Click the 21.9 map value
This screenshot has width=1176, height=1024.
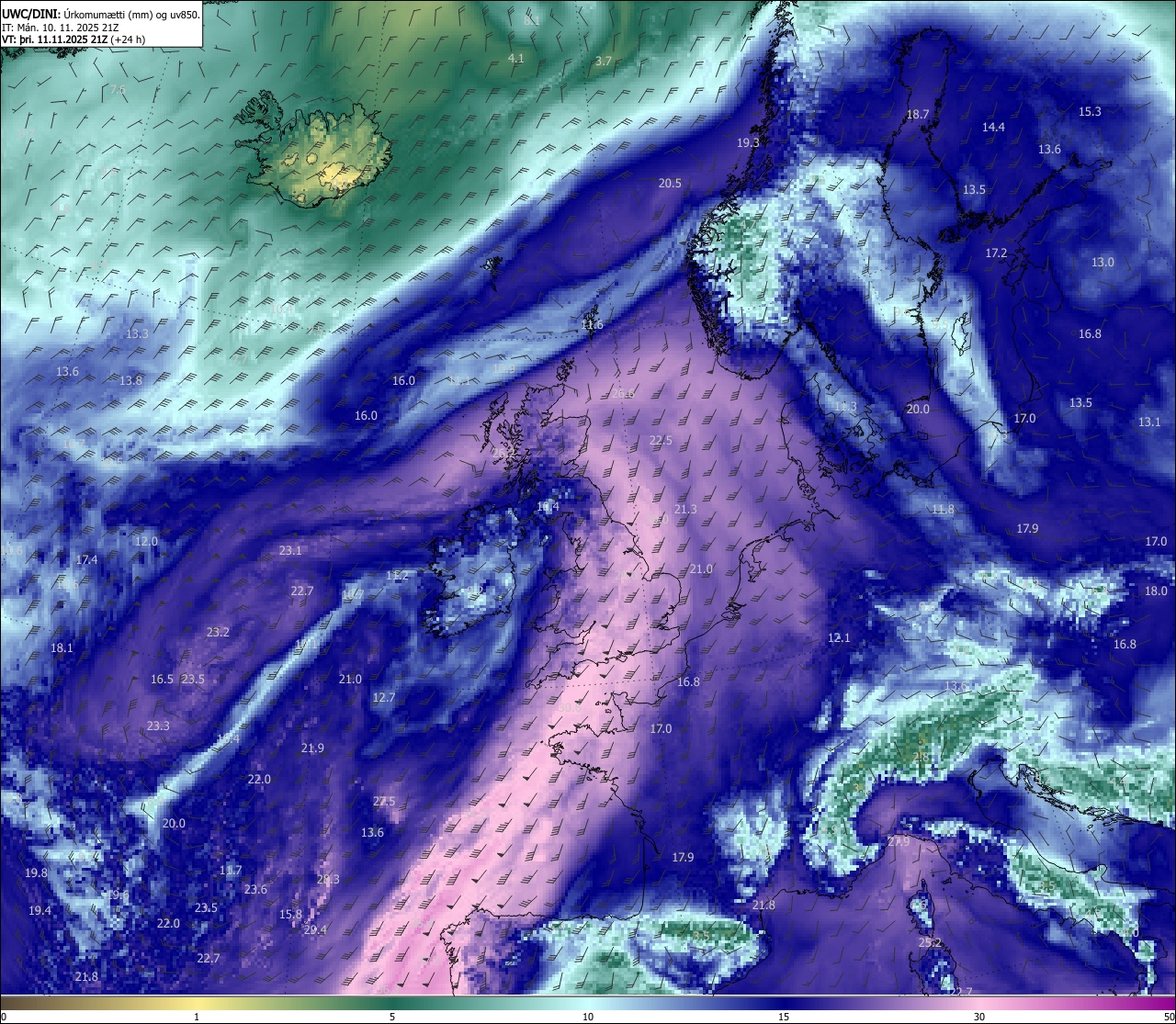point(312,748)
